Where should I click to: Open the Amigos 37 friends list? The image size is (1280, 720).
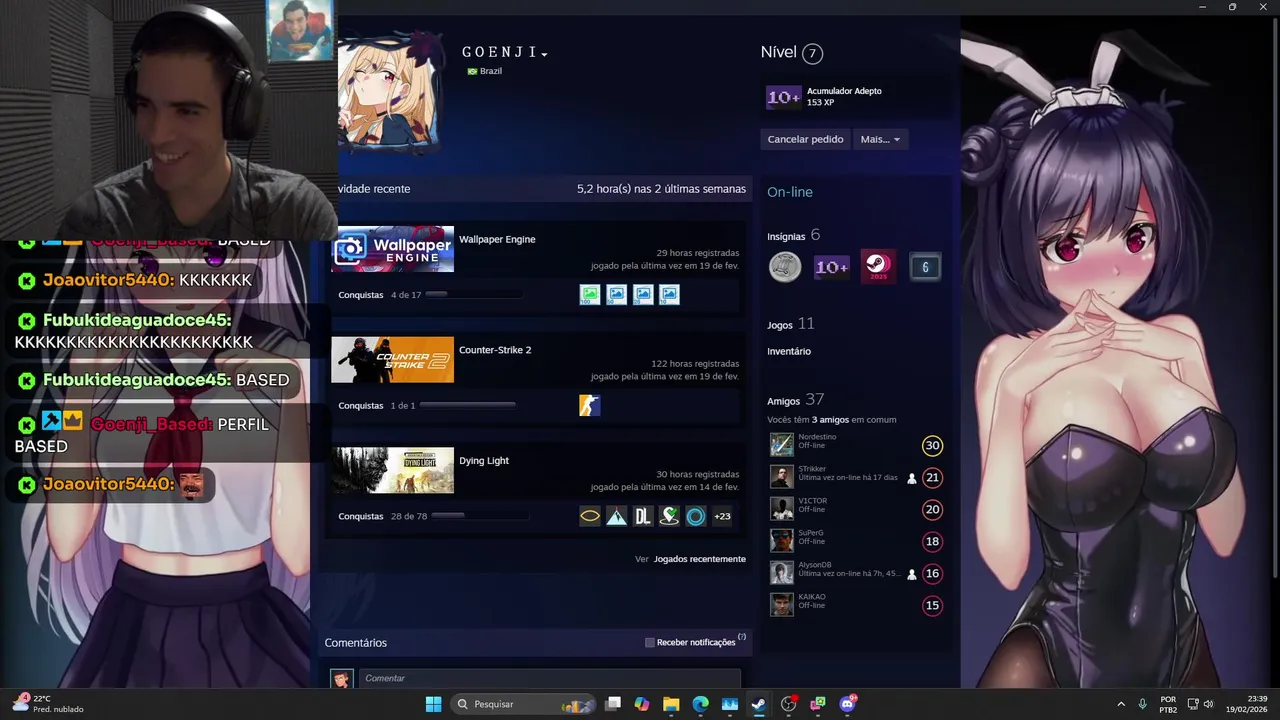tap(795, 400)
